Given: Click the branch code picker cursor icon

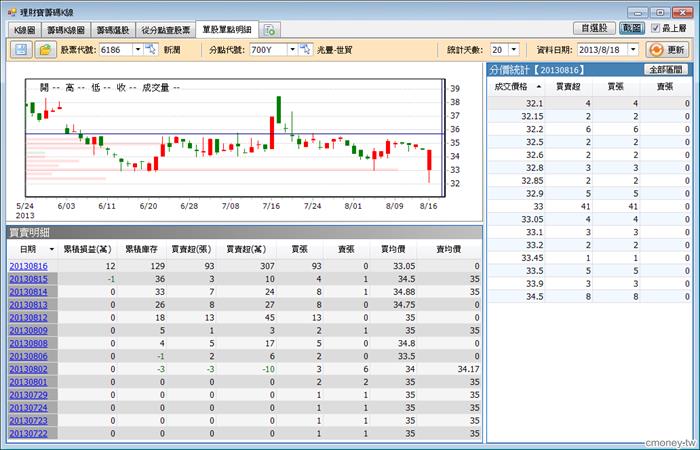Looking at the screenshot, I should click(306, 50).
